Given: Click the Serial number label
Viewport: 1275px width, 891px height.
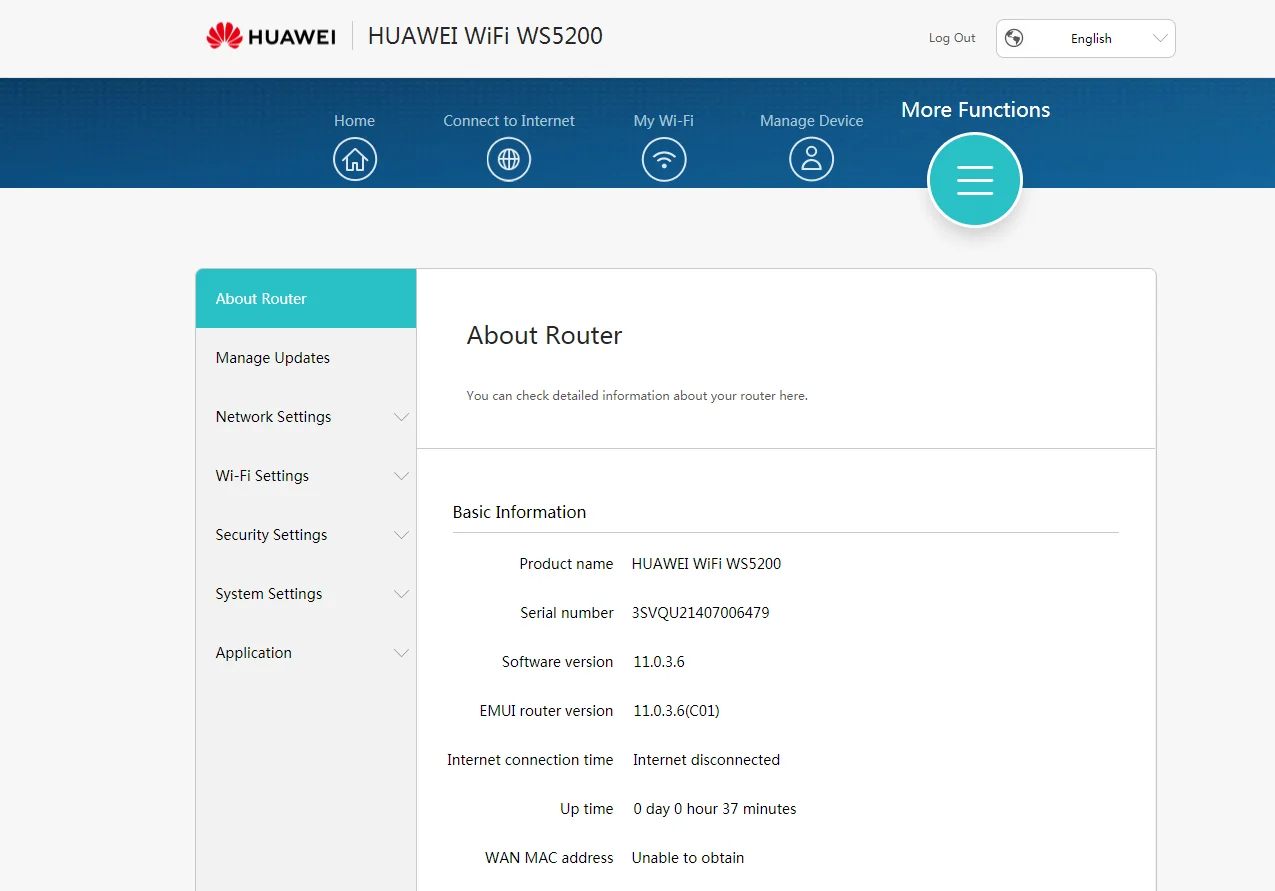Looking at the screenshot, I should click(567, 613).
